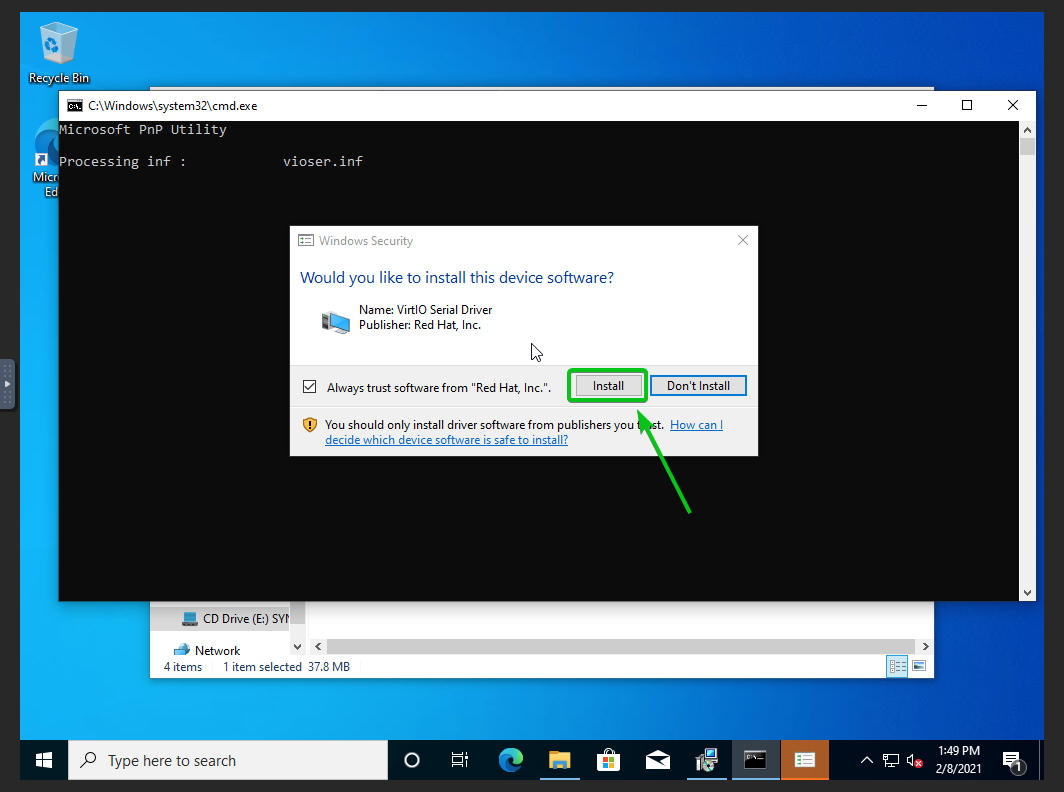Image resolution: width=1064 pixels, height=792 pixels.
Task: Switch to File Explorer in the taskbar
Action: click(559, 761)
